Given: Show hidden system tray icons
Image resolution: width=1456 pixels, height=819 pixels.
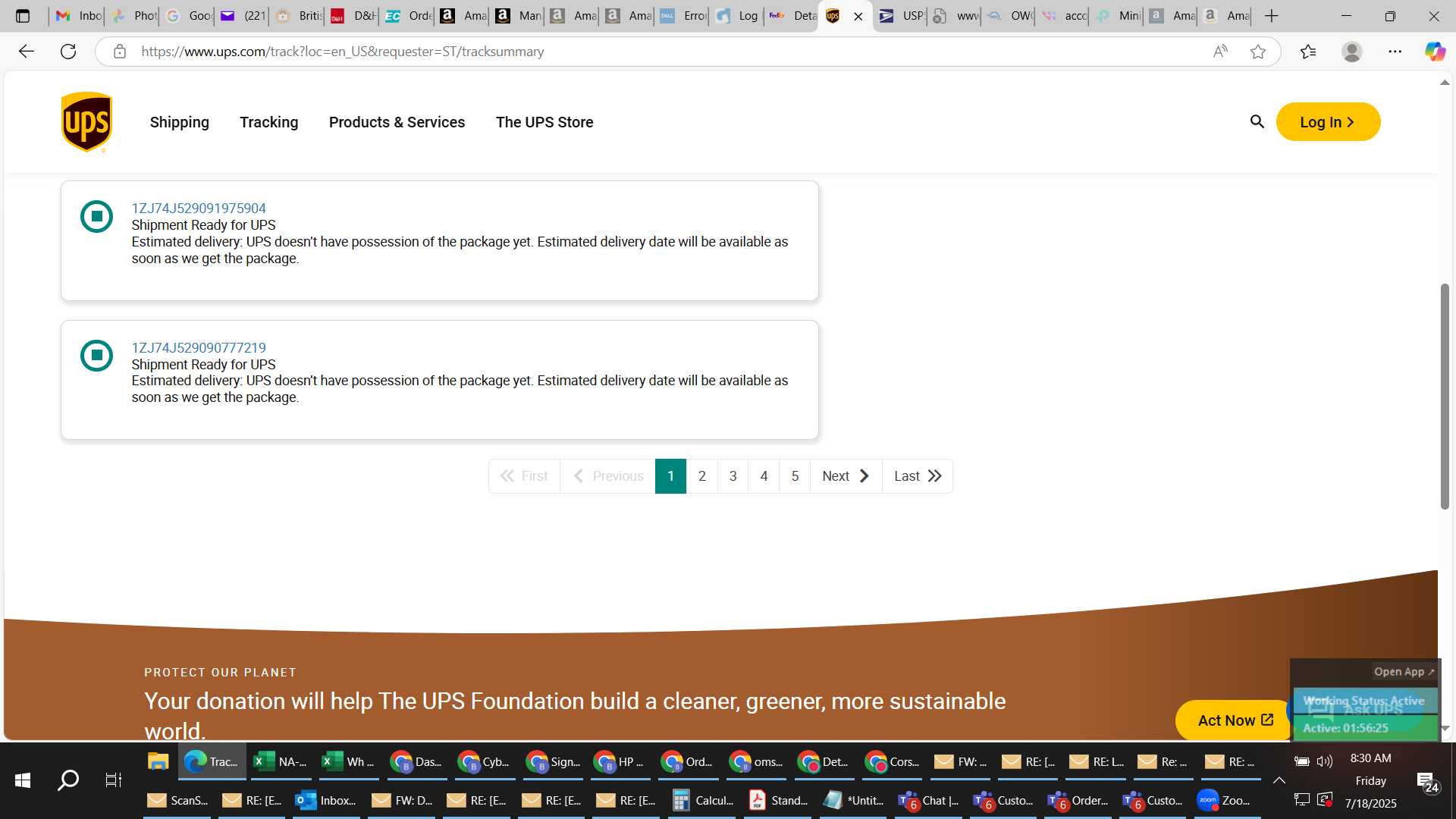Looking at the screenshot, I should click(x=1279, y=780).
